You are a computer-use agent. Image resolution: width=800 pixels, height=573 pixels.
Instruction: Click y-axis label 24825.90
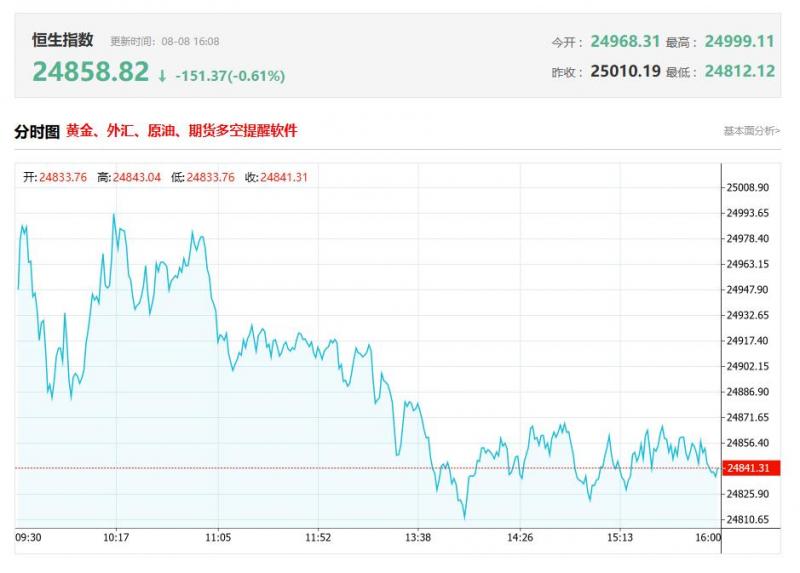click(747, 494)
